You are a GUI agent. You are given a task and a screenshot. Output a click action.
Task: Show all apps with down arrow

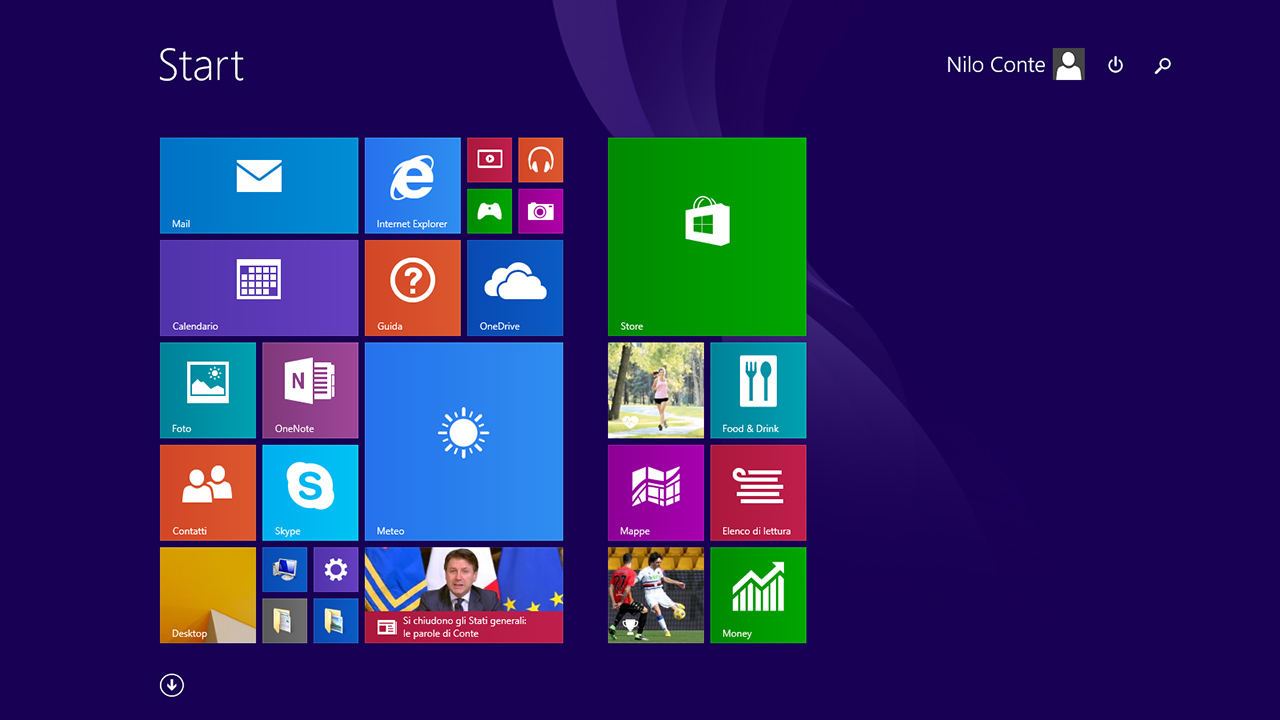click(x=172, y=685)
